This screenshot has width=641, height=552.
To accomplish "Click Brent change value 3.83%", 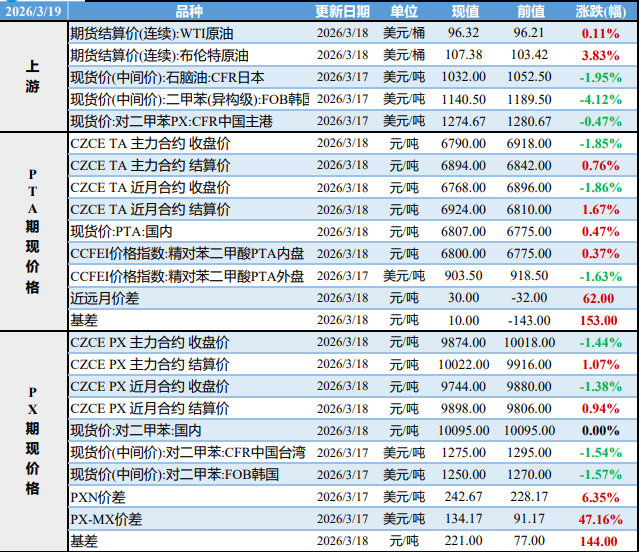I will (x=601, y=55).
